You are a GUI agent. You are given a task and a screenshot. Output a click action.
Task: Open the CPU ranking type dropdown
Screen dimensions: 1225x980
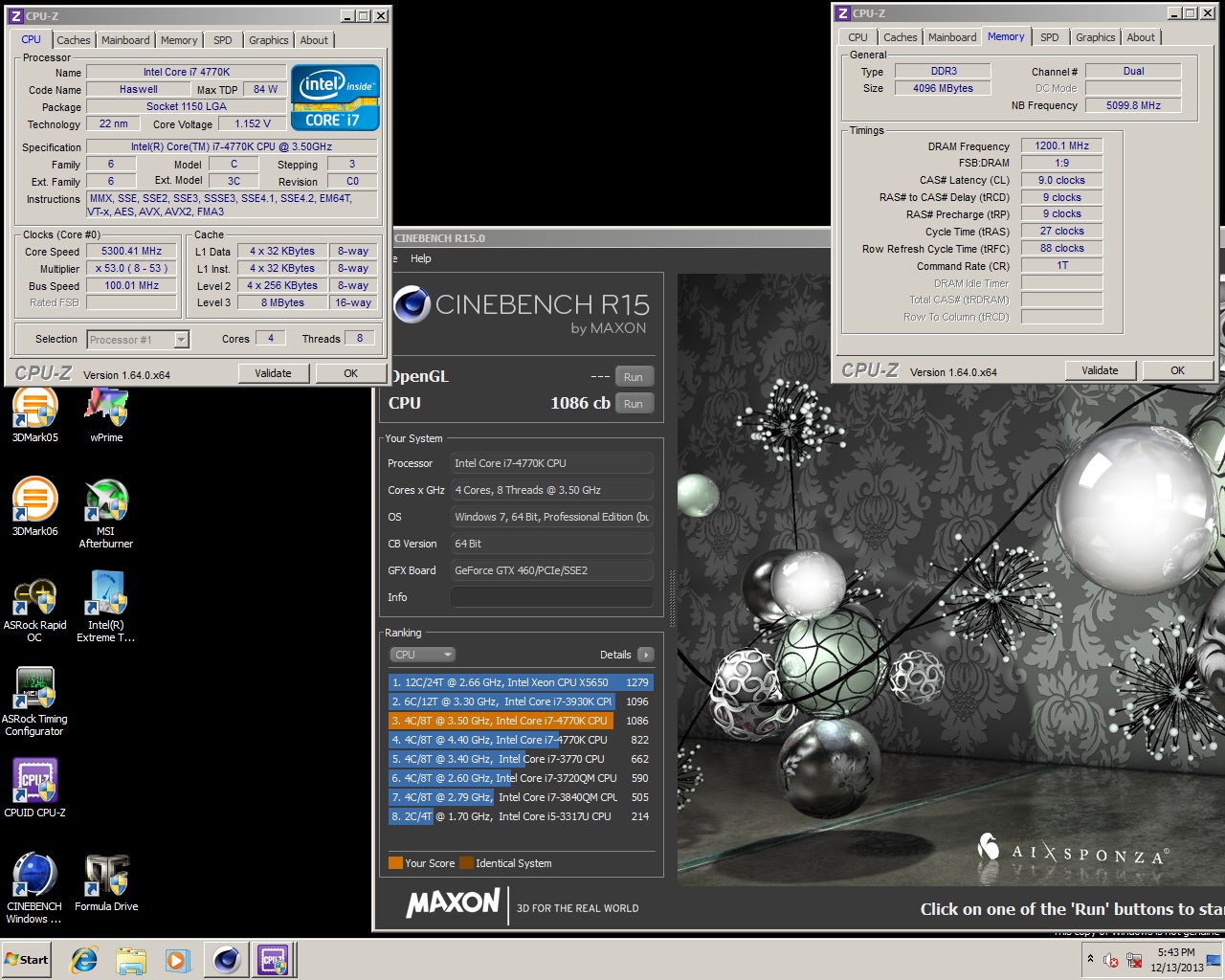click(422, 655)
